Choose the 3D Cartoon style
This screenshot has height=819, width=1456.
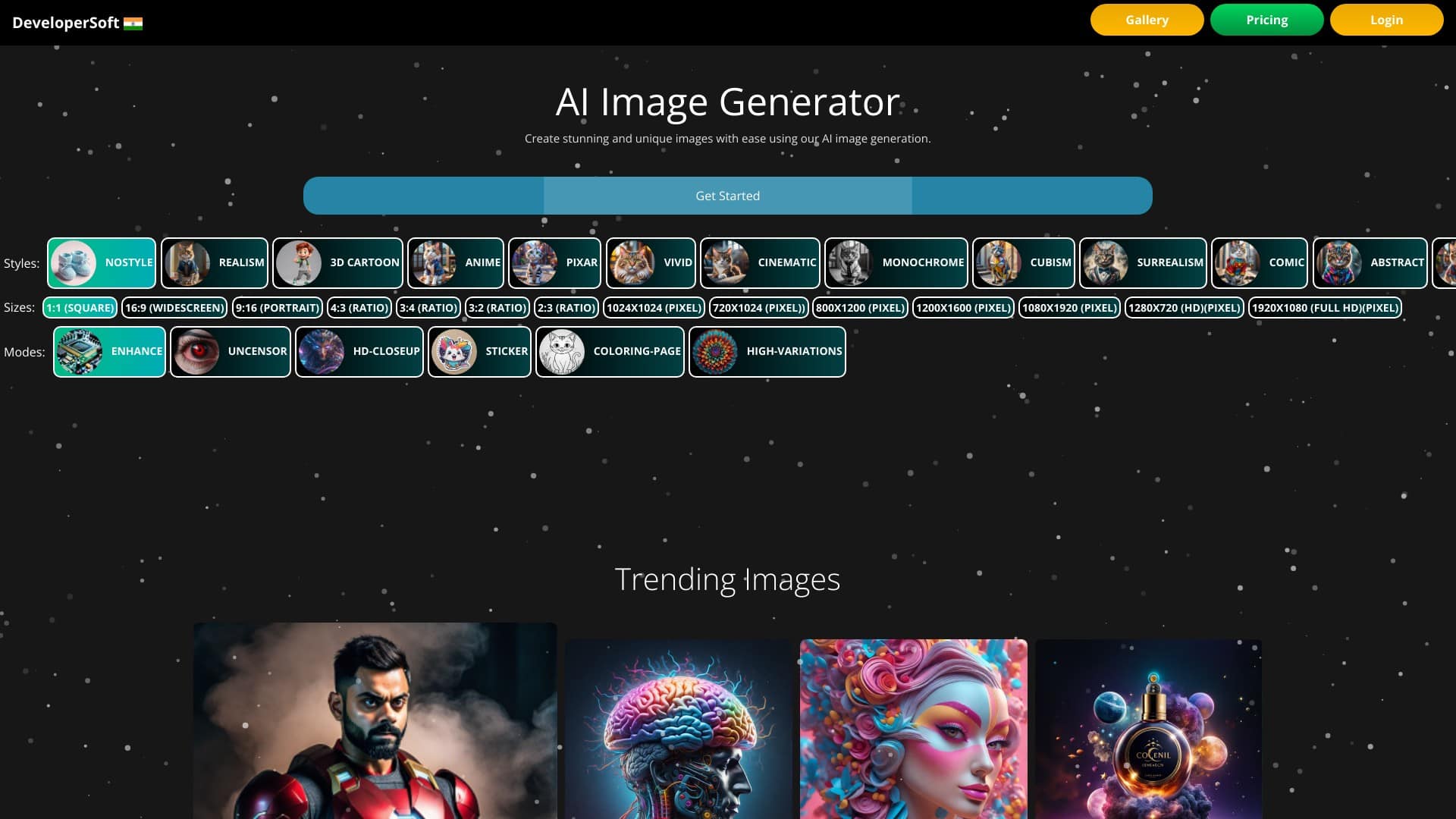(338, 262)
